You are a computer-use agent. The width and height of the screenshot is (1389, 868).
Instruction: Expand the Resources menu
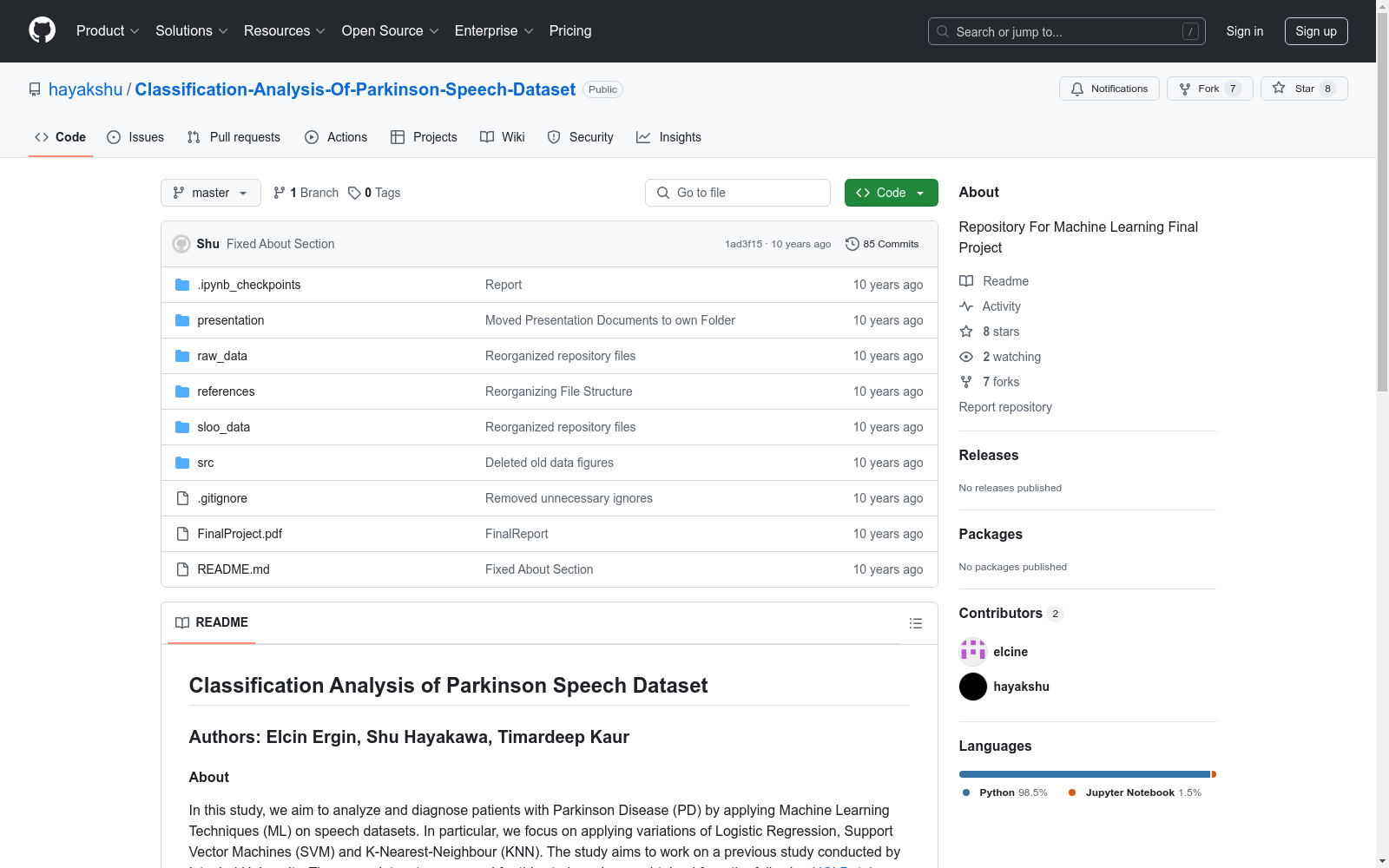pyautogui.click(x=285, y=31)
